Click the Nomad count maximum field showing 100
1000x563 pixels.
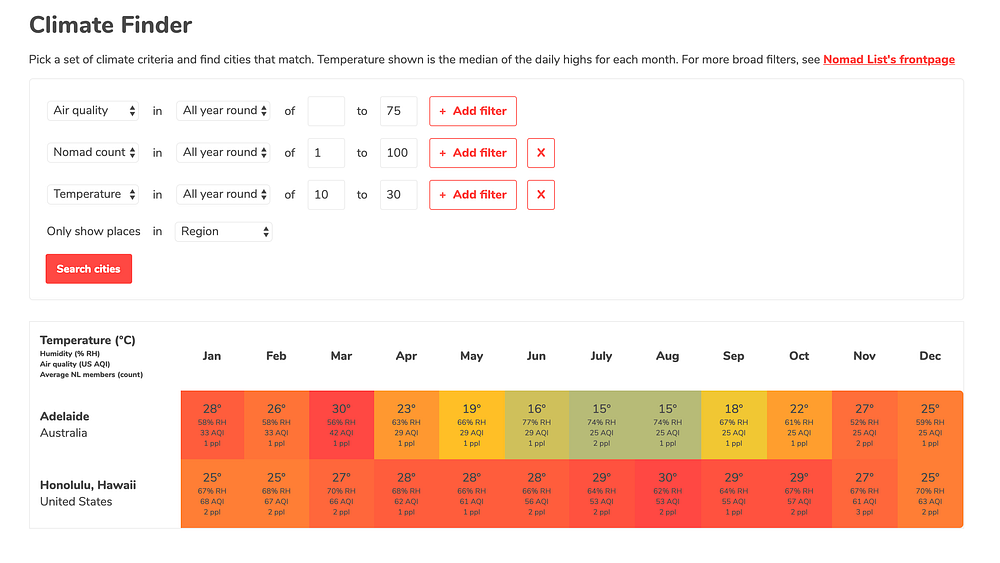coord(399,153)
